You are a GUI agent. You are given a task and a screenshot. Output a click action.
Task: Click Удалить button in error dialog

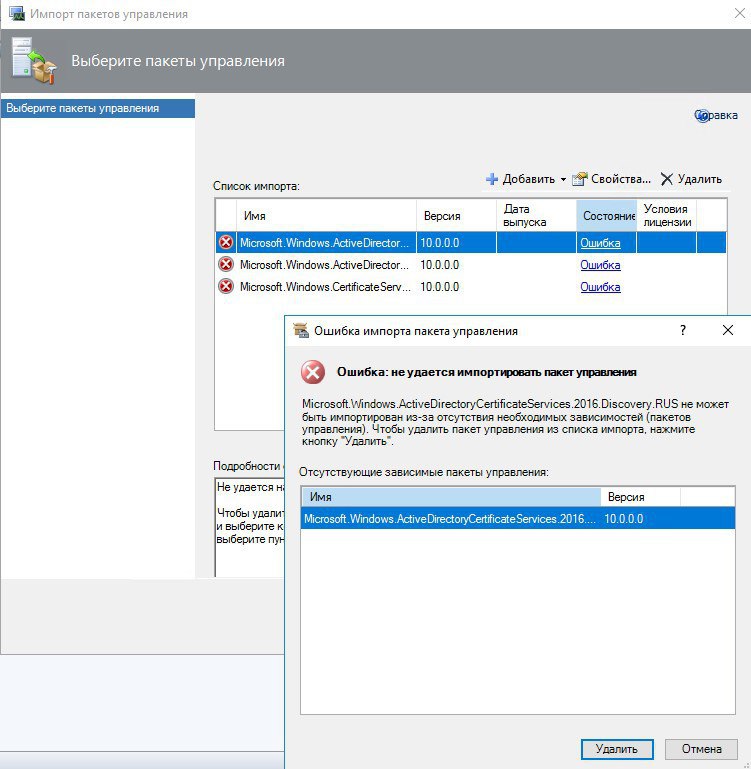[x=617, y=749]
